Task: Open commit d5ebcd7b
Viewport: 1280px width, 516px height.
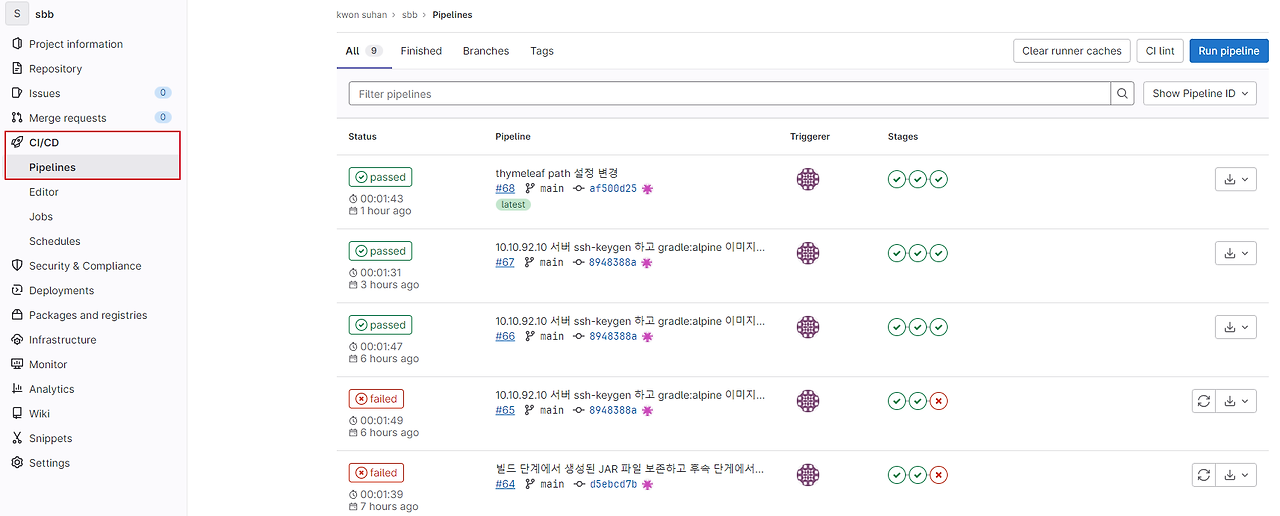Action: pyautogui.click(x=613, y=484)
